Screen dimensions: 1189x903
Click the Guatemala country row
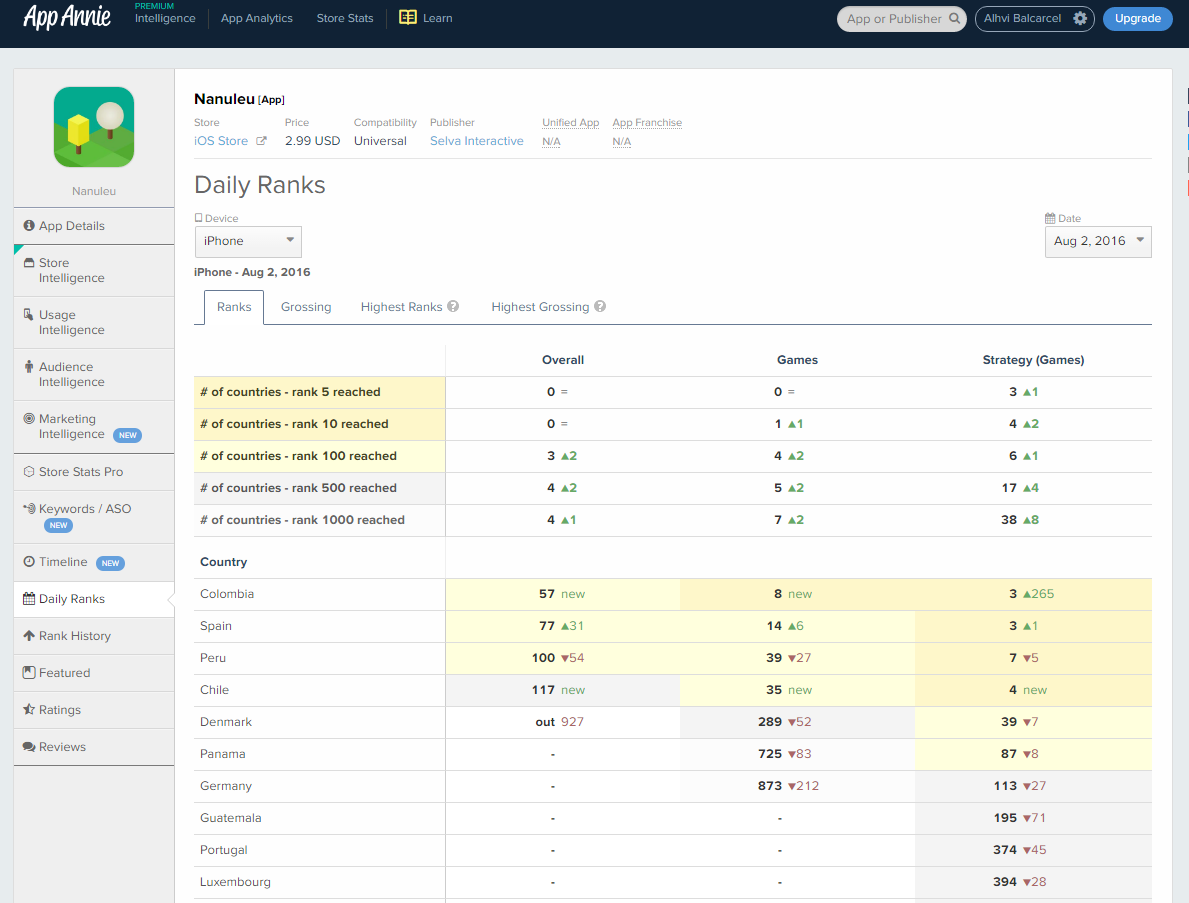pos(673,818)
